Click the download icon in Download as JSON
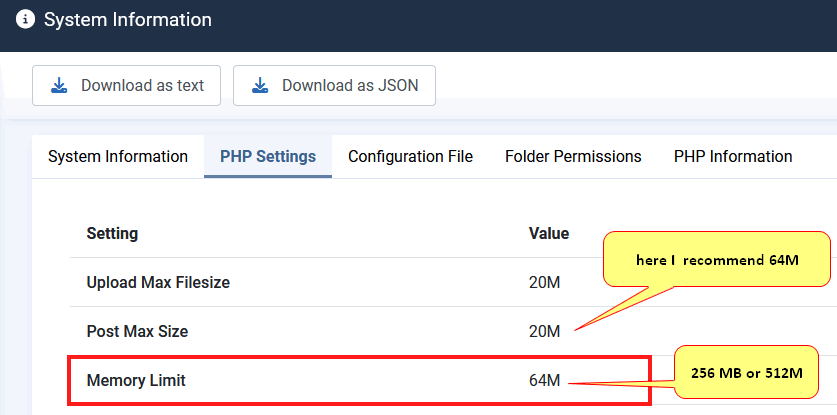This screenshot has height=415, width=837. (x=261, y=86)
